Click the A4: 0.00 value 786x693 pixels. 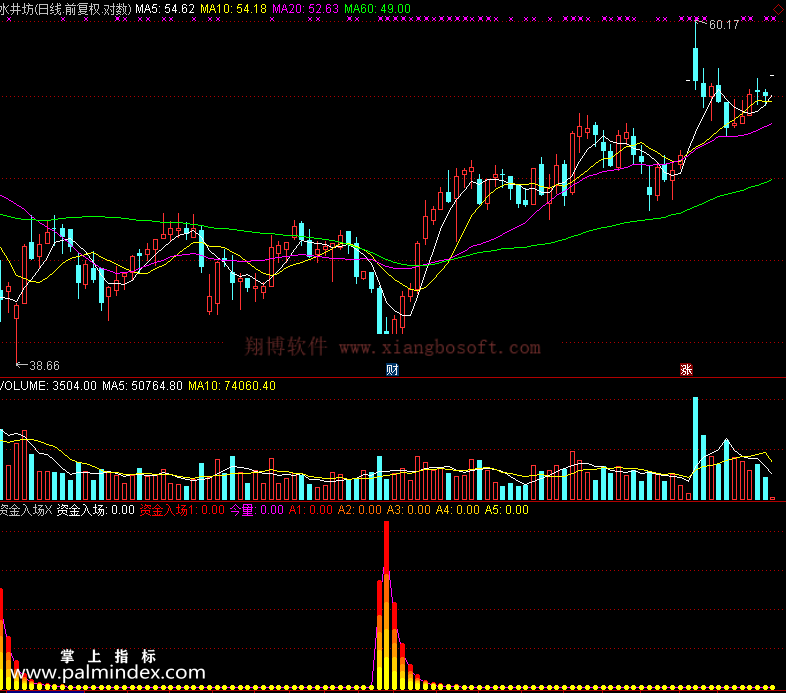tap(458, 510)
